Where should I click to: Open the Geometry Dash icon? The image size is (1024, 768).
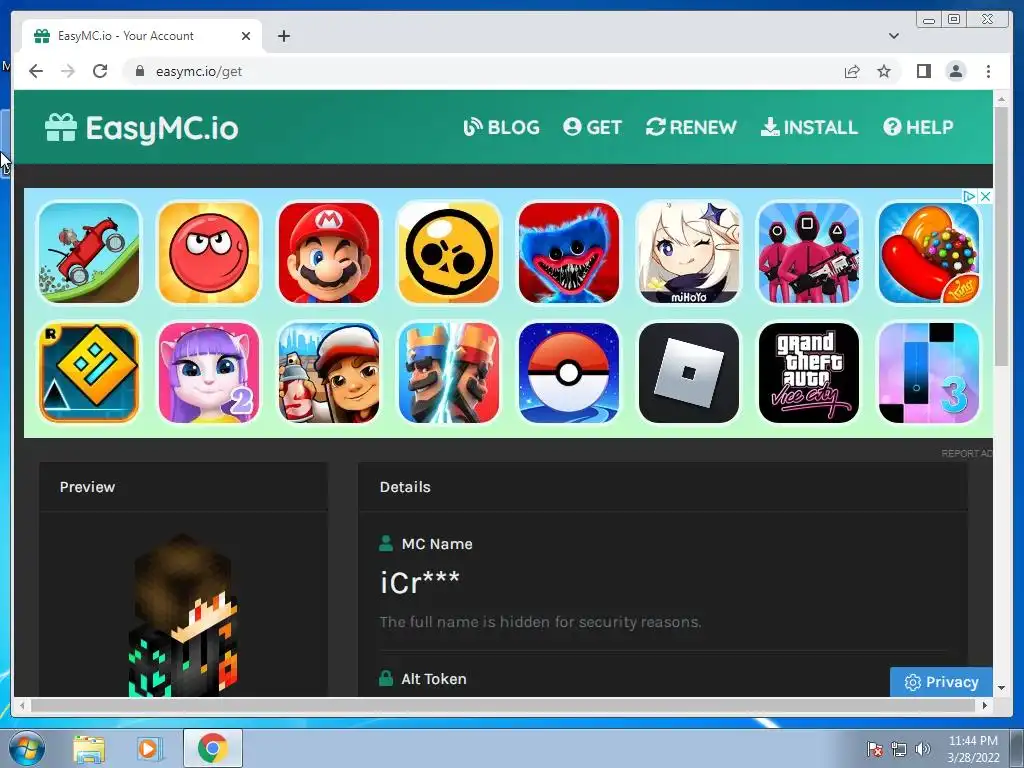tap(89, 373)
